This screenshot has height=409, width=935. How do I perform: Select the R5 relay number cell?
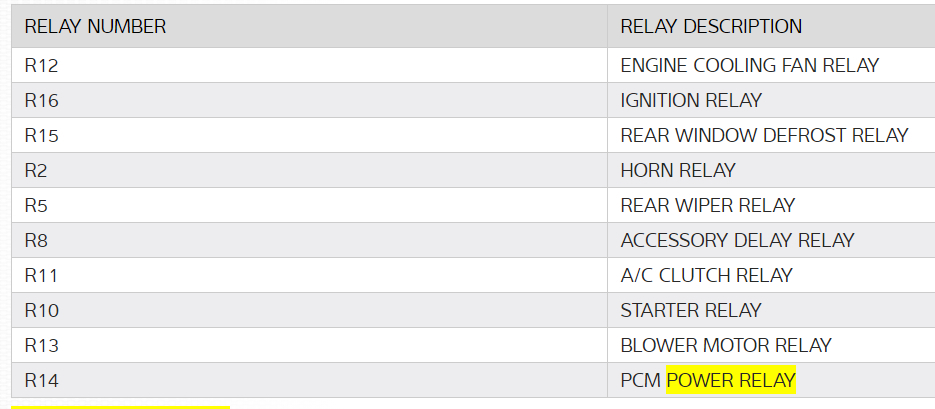click(36, 205)
